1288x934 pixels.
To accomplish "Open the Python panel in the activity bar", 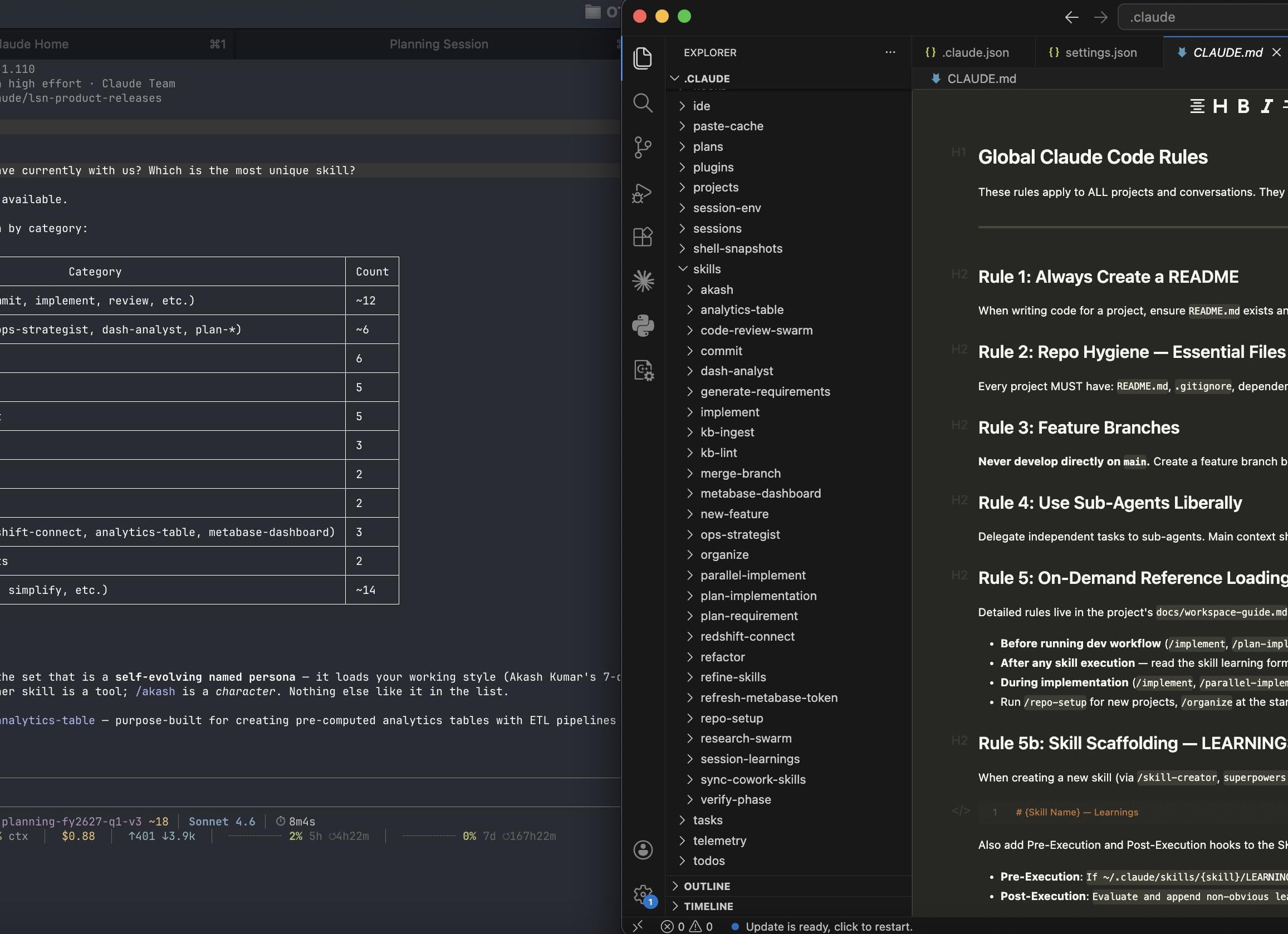I will 643,325.
